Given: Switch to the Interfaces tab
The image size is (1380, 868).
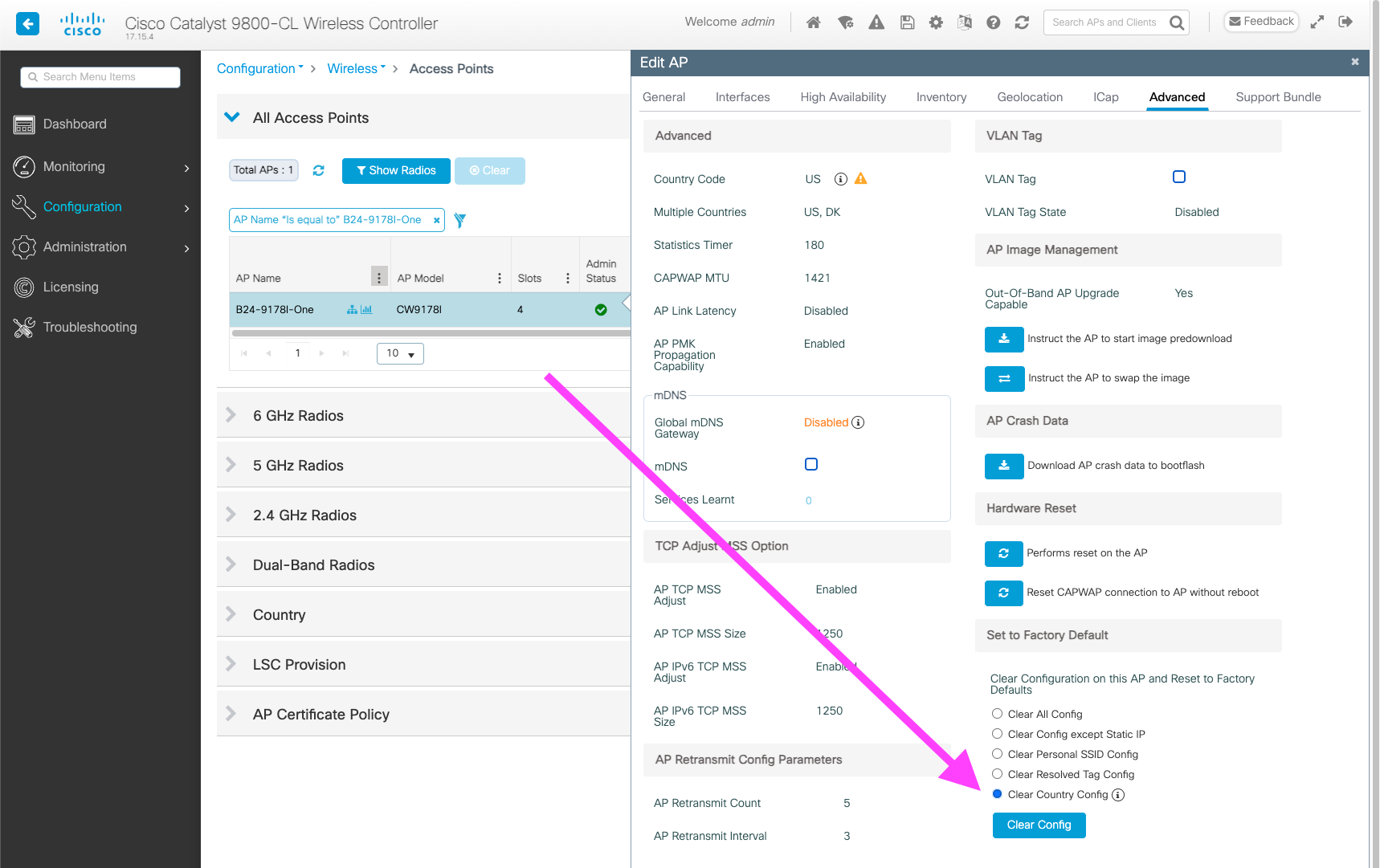Looking at the screenshot, I should pos(742,97).
